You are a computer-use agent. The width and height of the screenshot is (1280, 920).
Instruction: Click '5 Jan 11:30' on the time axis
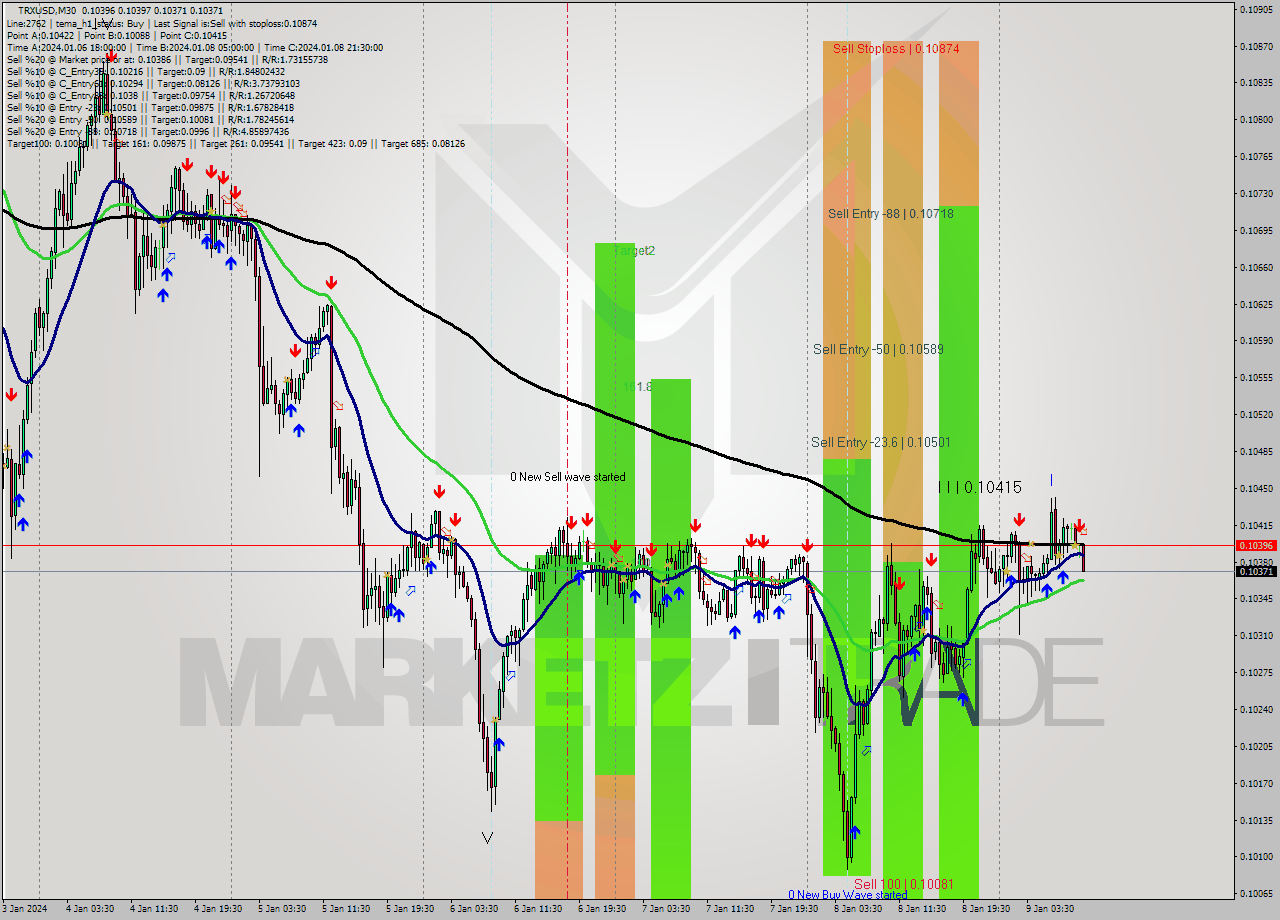point(344,909)
